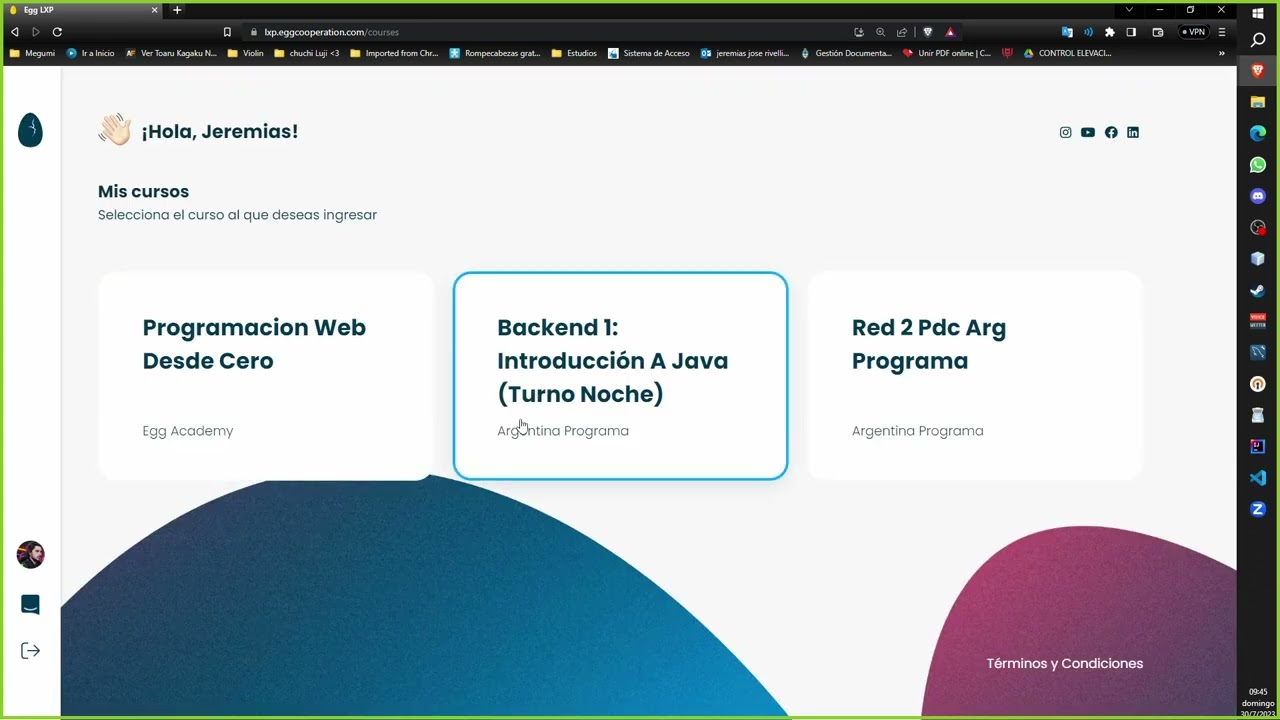Open the Rompecabezas bookmark

(x=495, y=53)
